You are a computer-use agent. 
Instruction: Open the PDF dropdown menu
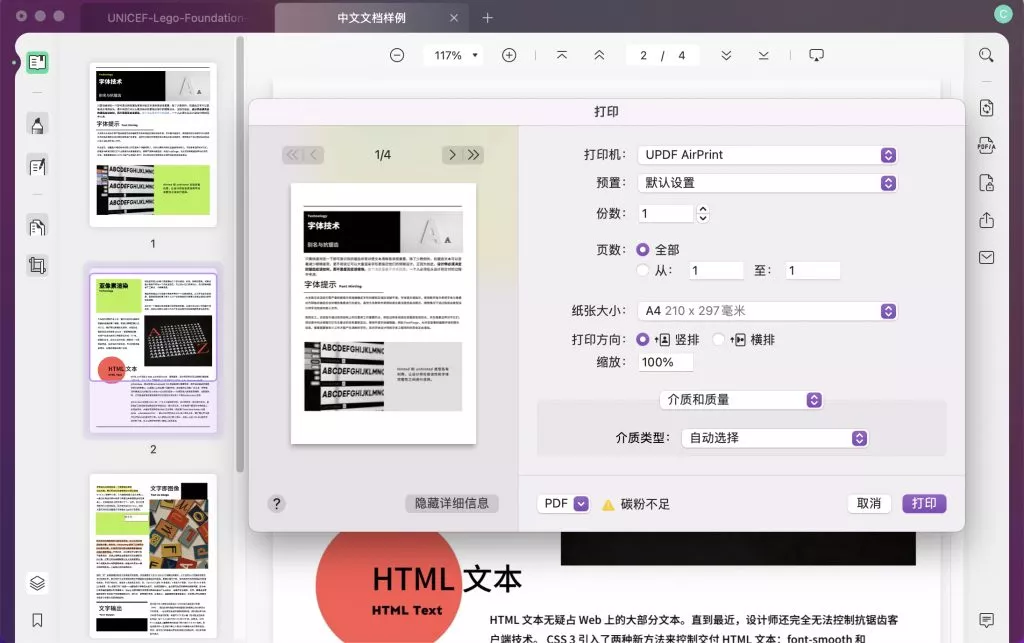pos(564,503)
